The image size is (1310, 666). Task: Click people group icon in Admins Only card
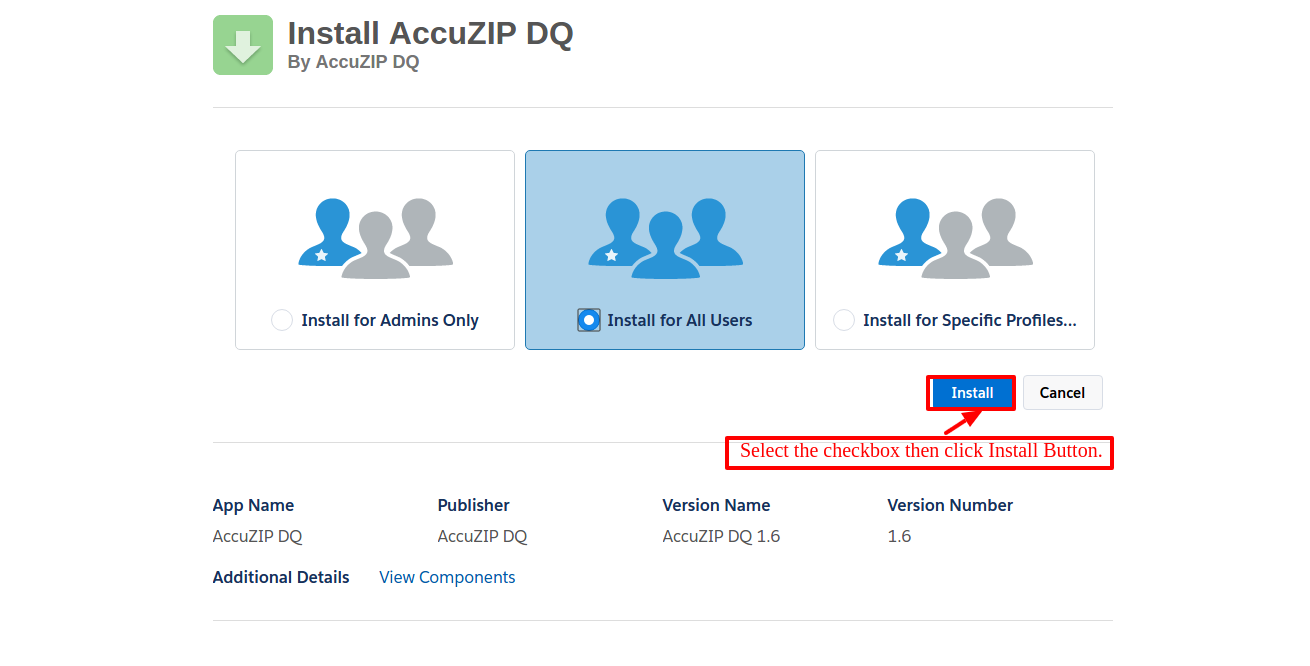coord(375,237)
